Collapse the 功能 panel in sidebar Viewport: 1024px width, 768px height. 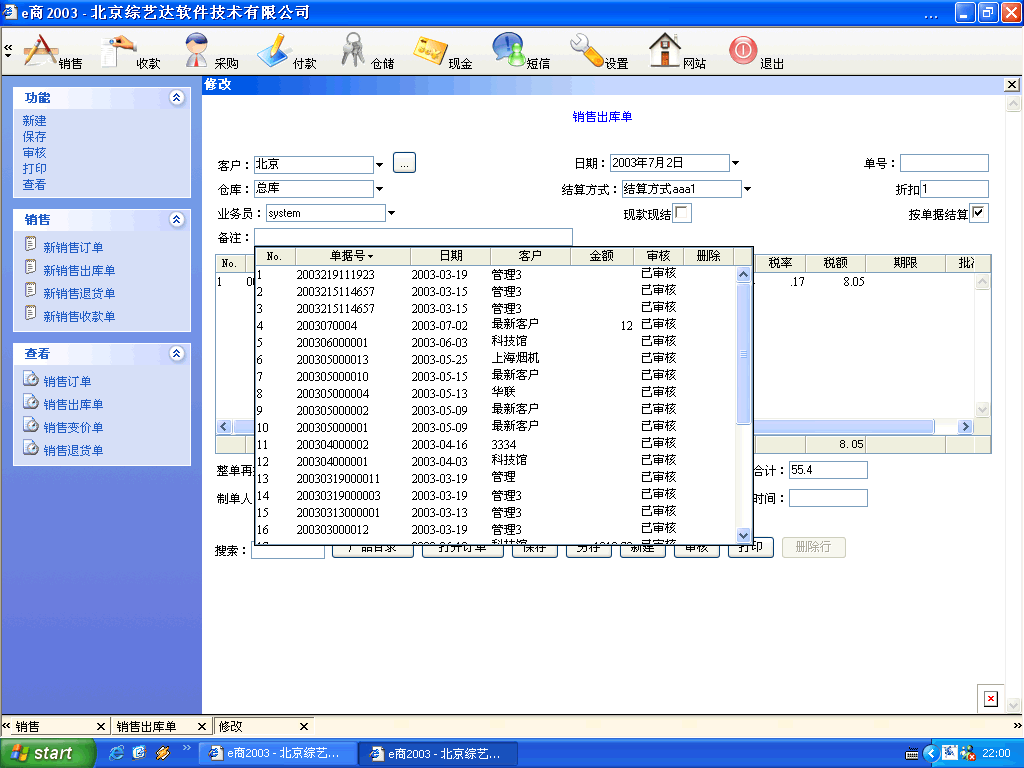pyautogui.click(x=177, y=98)
